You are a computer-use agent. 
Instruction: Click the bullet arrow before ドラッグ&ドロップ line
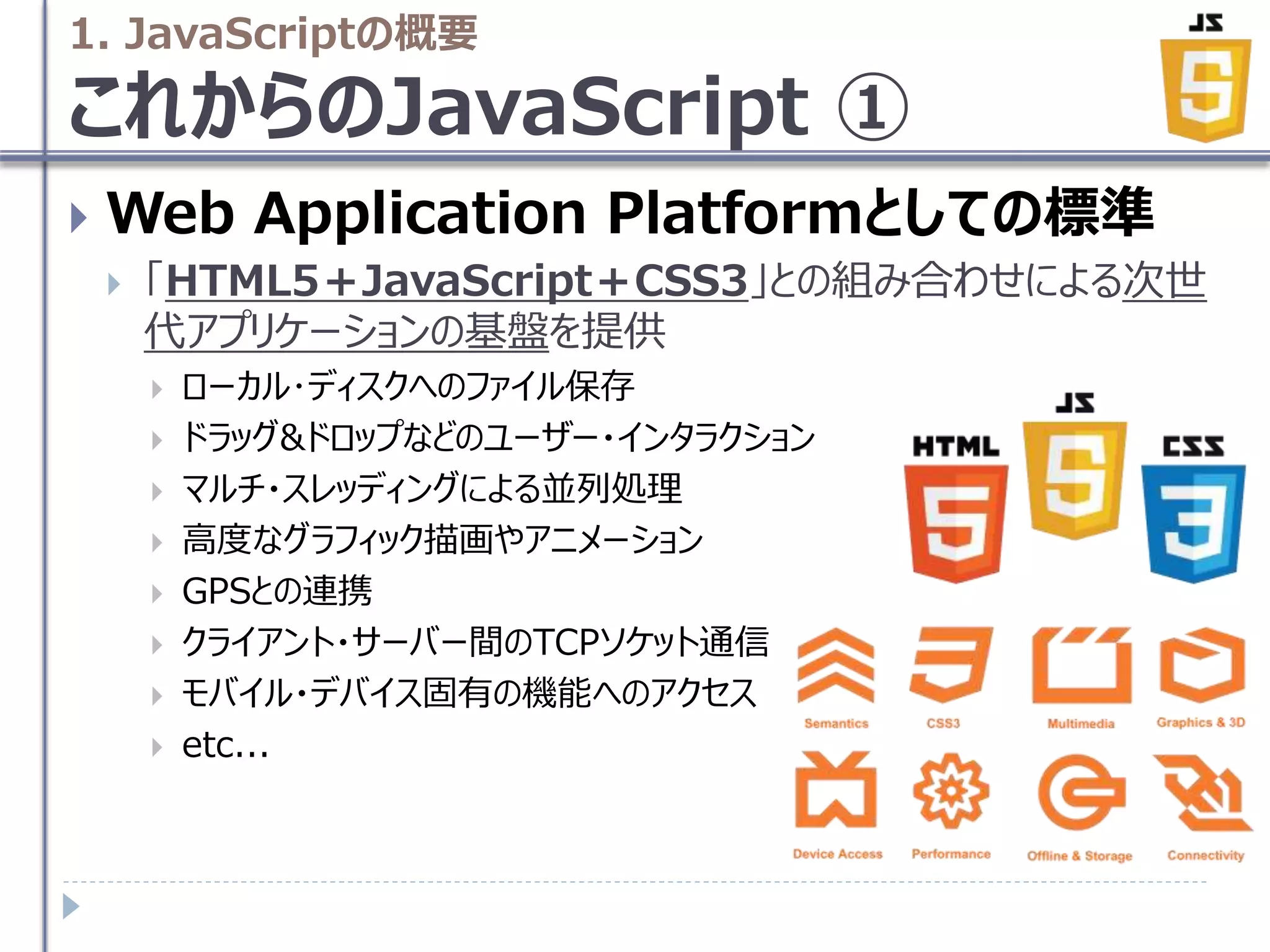(x=158, y=441)
